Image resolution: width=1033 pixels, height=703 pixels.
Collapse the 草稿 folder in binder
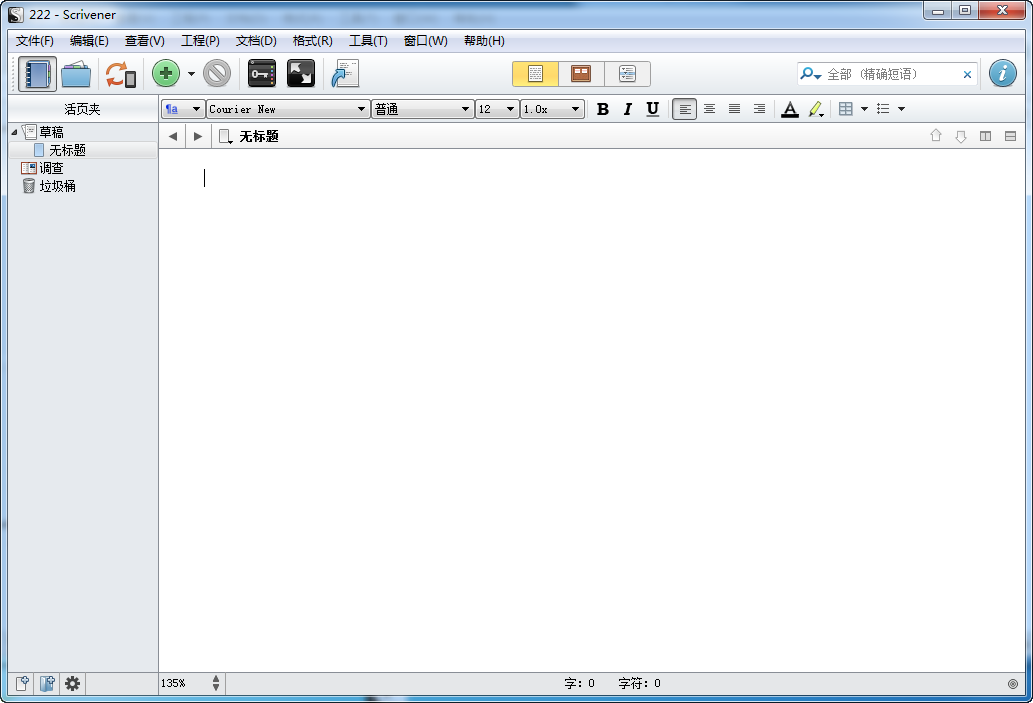click(14, 132)
